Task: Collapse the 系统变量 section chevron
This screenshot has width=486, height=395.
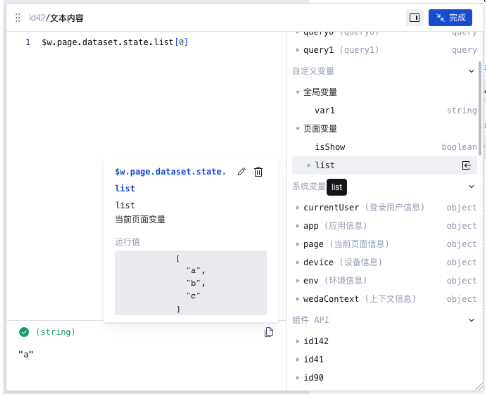Action: 471,186
